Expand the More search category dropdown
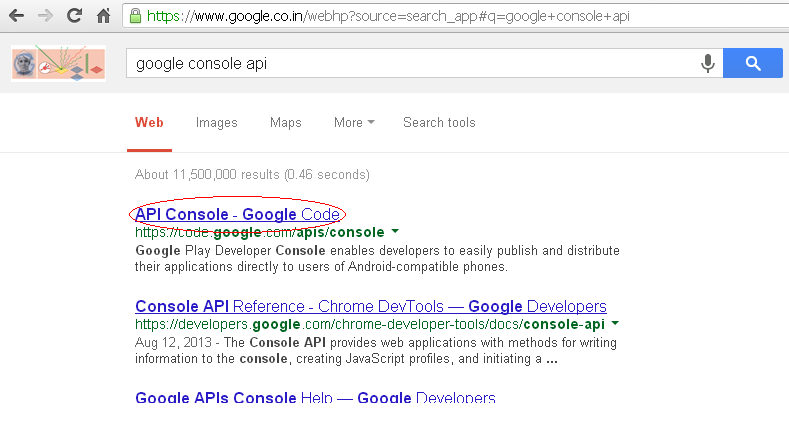This screenshot has width=789, height=431. [354, 122]
